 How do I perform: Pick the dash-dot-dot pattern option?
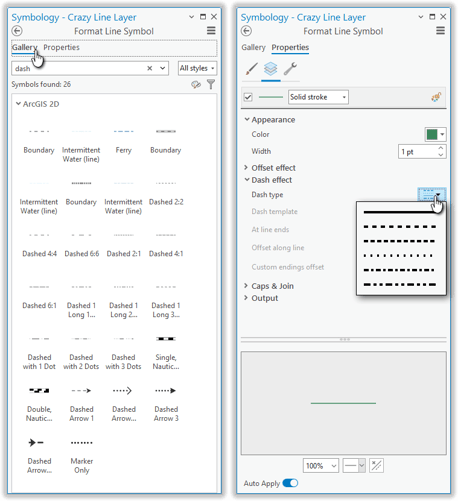[x=400, y=285]
